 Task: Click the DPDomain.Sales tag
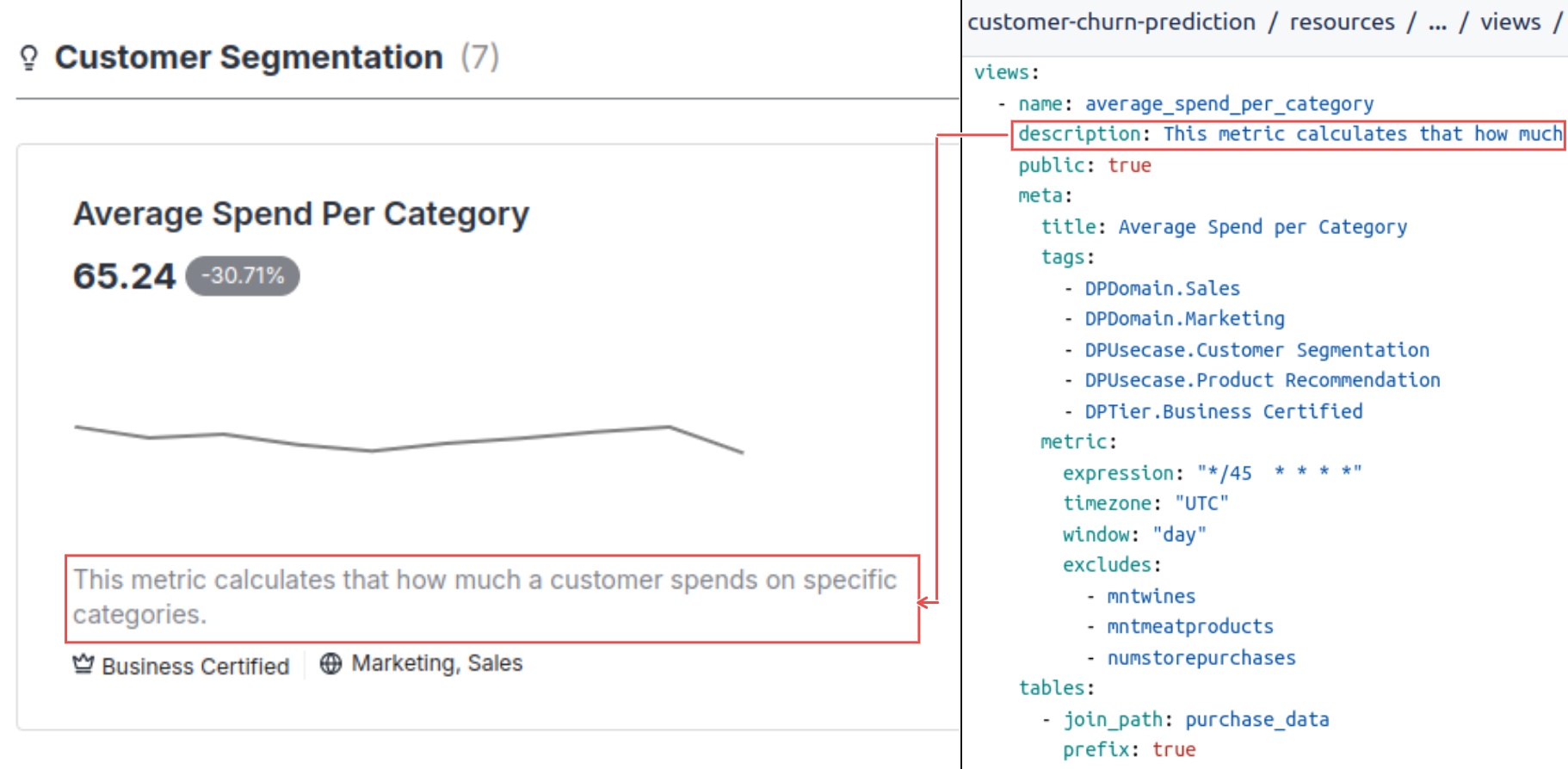coord(1162,288)
